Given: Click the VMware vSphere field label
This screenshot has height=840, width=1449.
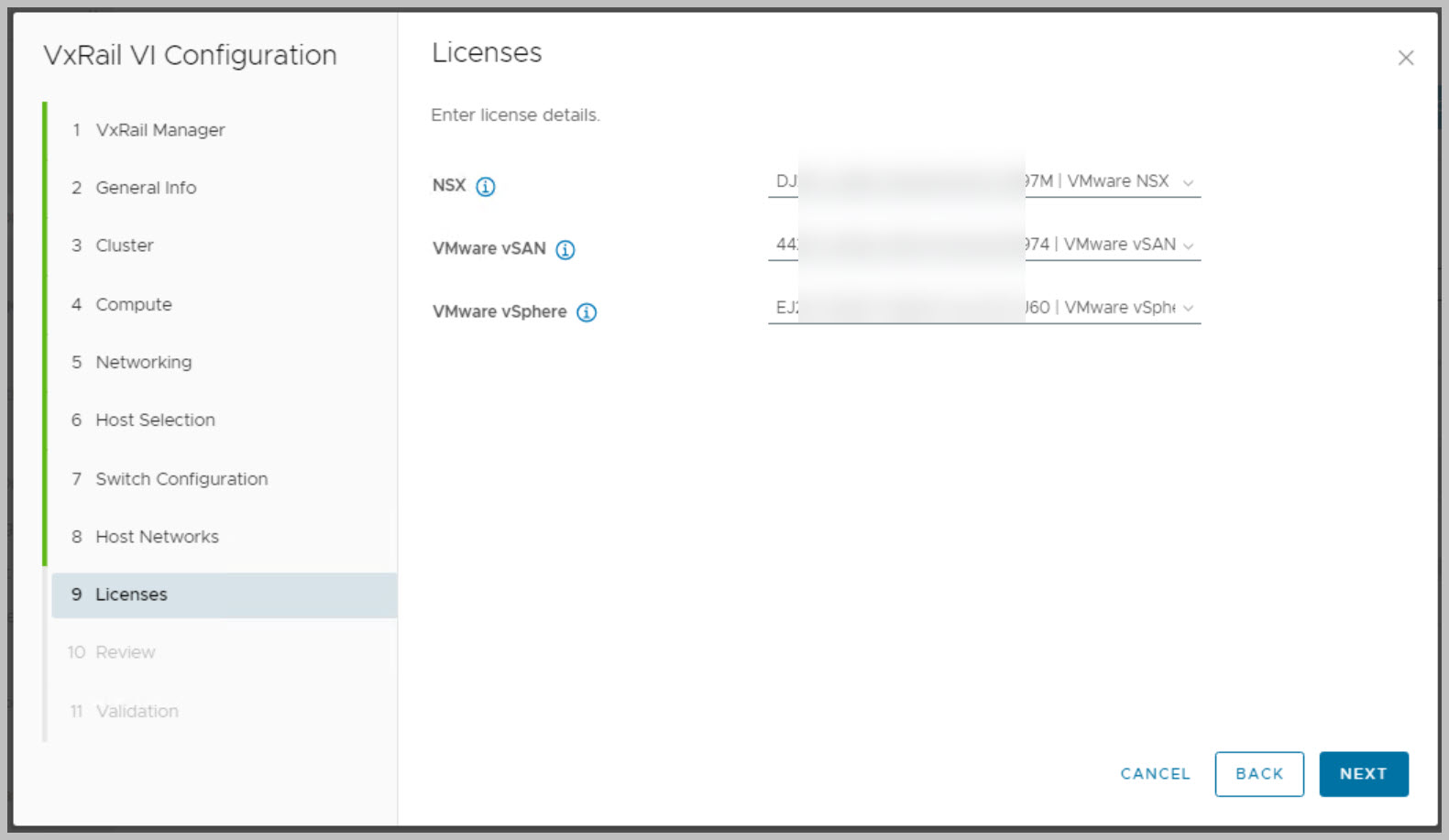Looking at the screenshot, I should pos(499,311).
